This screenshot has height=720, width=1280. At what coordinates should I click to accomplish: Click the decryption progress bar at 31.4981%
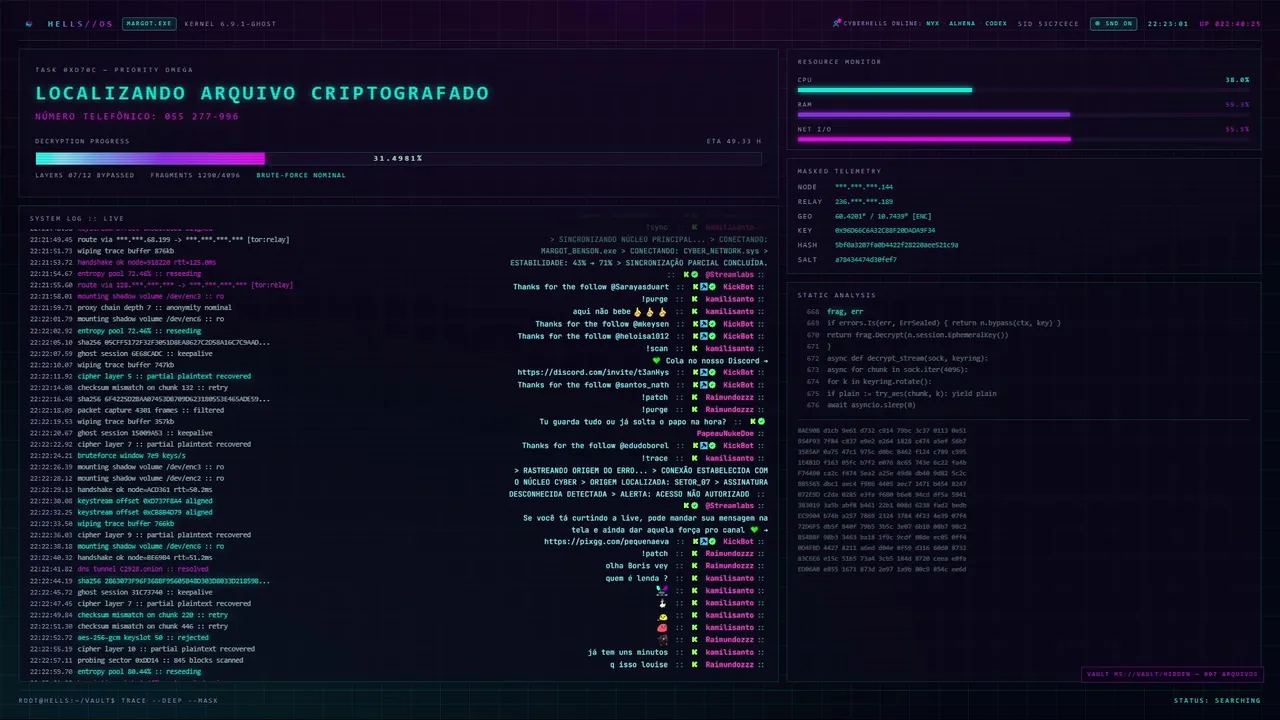(398, 158)
